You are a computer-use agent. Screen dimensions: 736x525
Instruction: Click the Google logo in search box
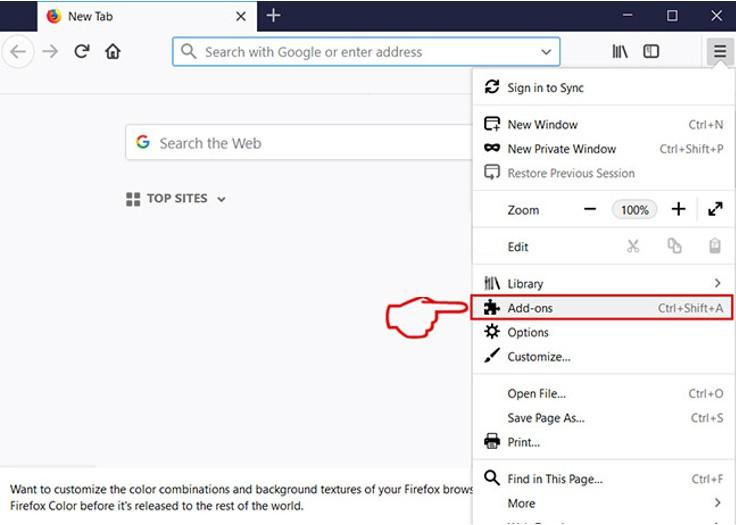tap(143, 142)
